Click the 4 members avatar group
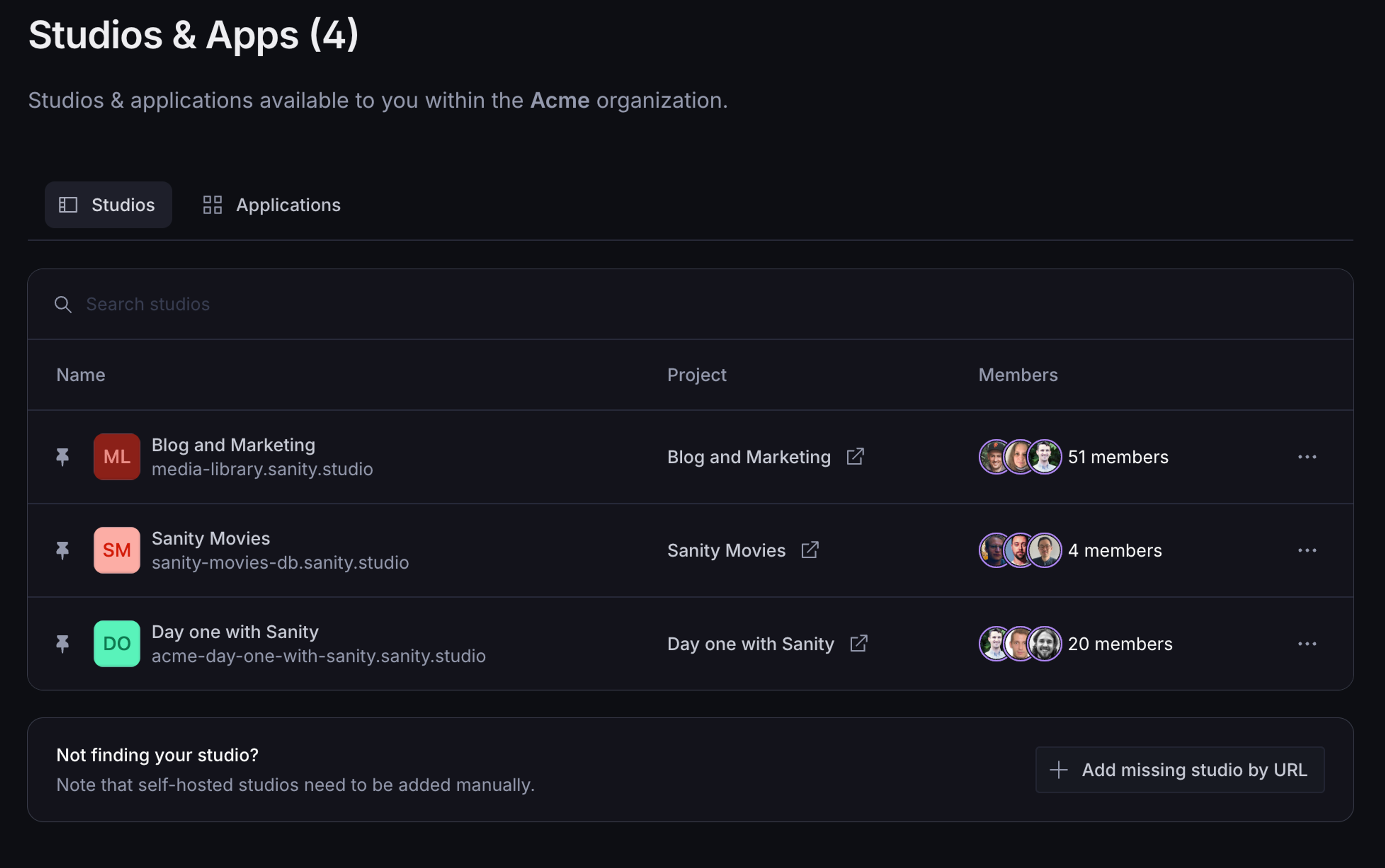This screenshot has height=868, width=1385. pyautogui.click(x=1020, y=551)
